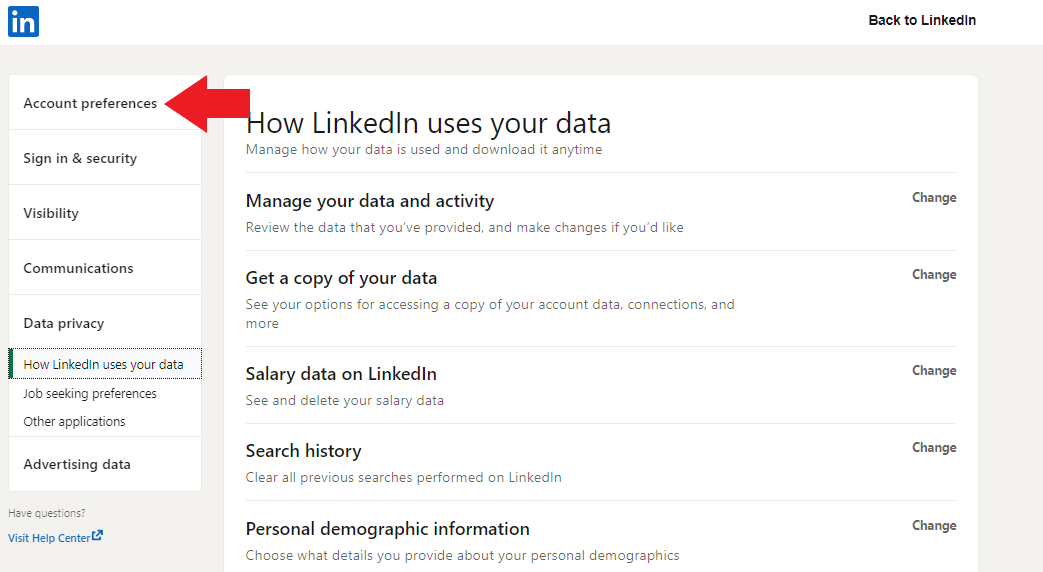
Task: Expand Manage your data and activity heading
Action: [369, 201]
